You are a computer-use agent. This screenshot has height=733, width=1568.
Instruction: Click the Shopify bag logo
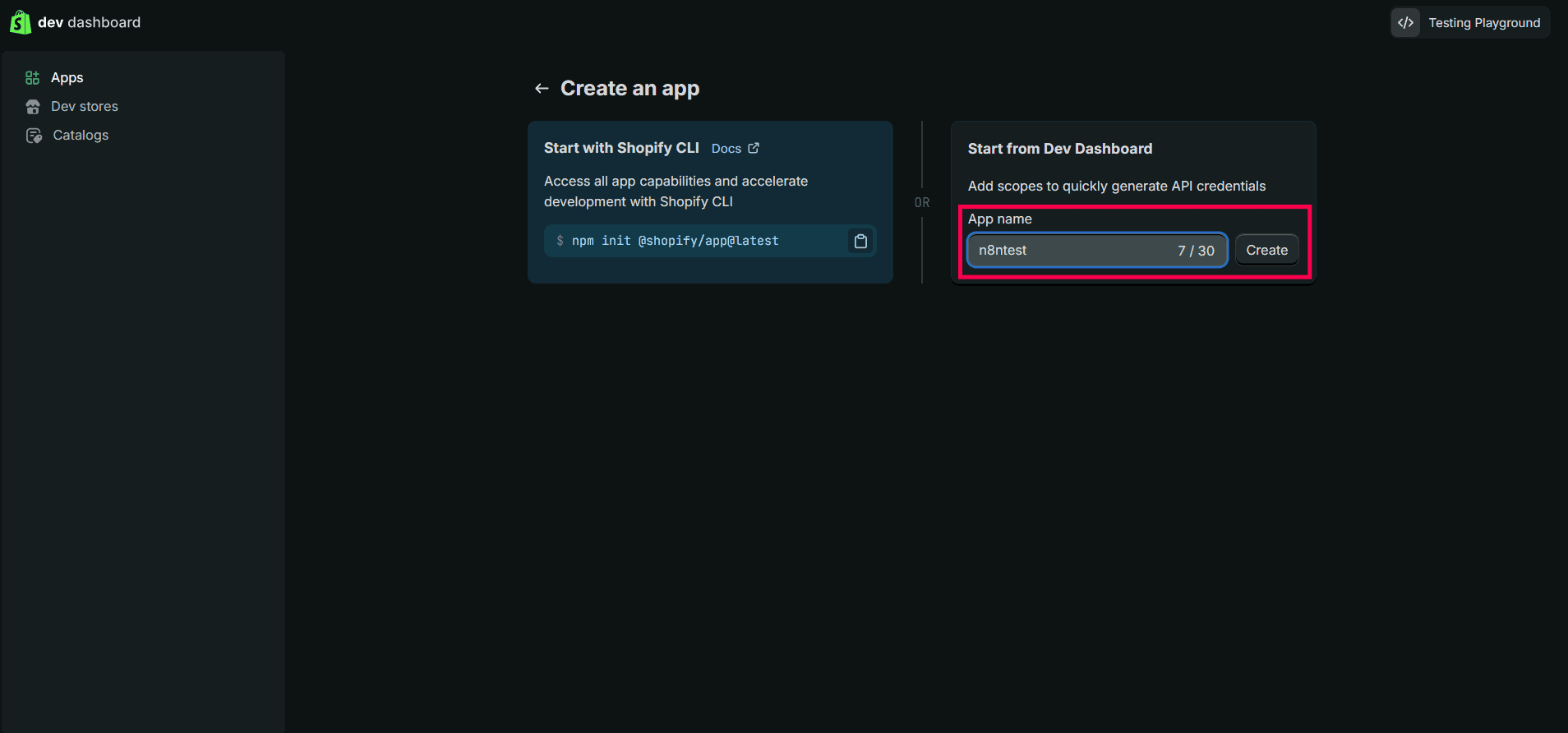click(x=20, y=22)
